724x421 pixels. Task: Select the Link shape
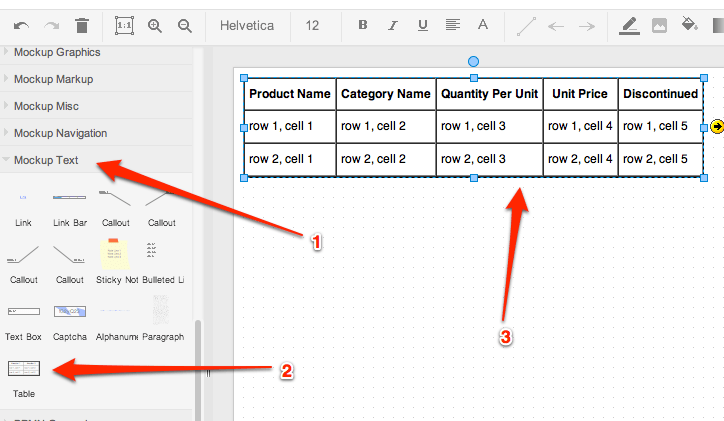click(23, 208)
